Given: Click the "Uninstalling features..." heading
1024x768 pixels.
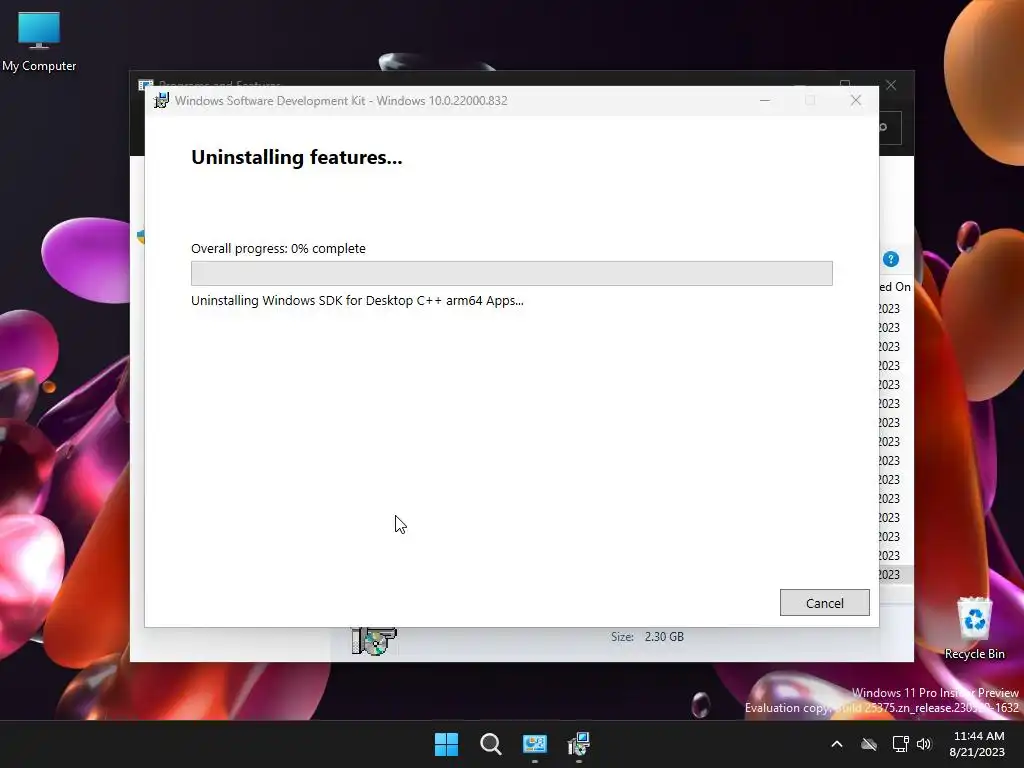Looking at the screenshot, I should point(296,157).
